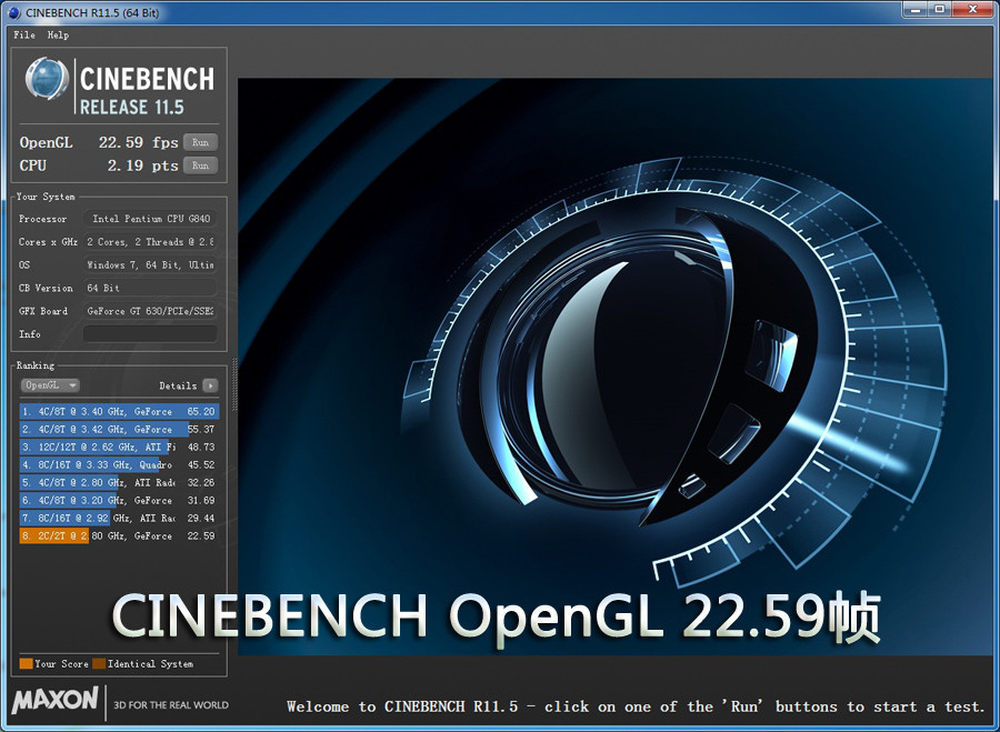The image size is (1000, 732).
Task: Click the Cores x GHz value field
Action: point(150,242)
